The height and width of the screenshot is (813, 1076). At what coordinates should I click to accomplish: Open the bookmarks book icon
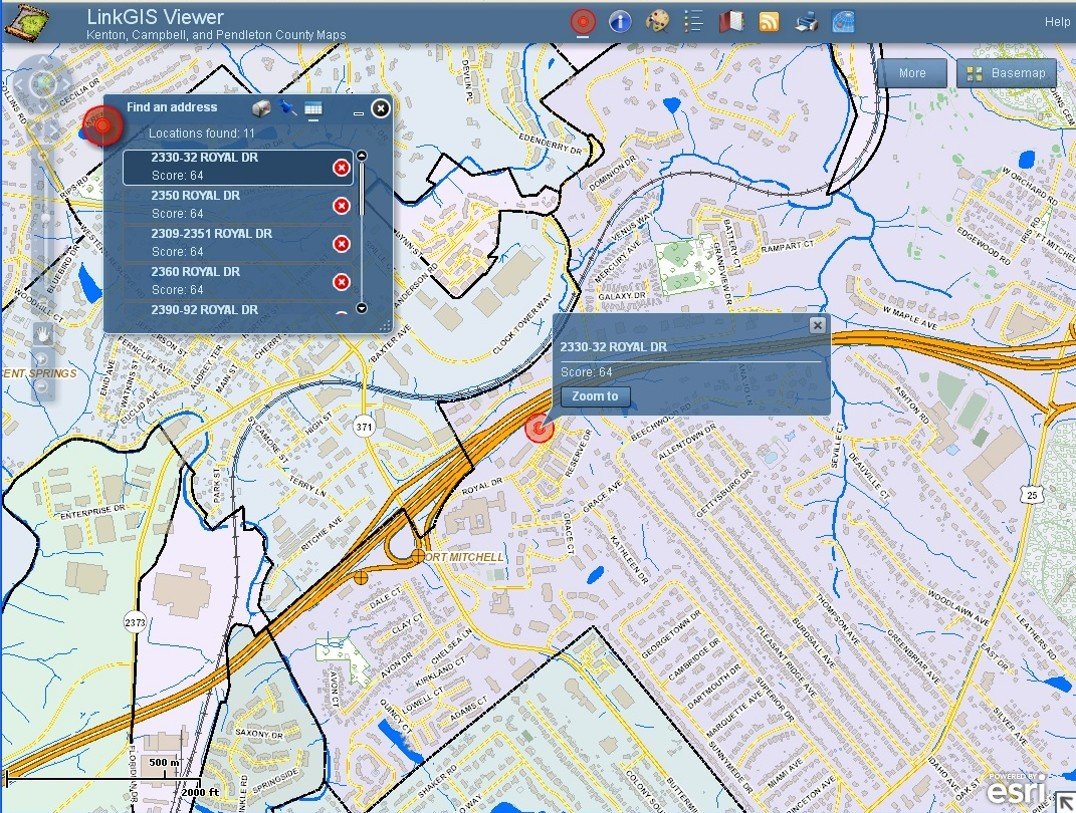(x=732, y=22)
